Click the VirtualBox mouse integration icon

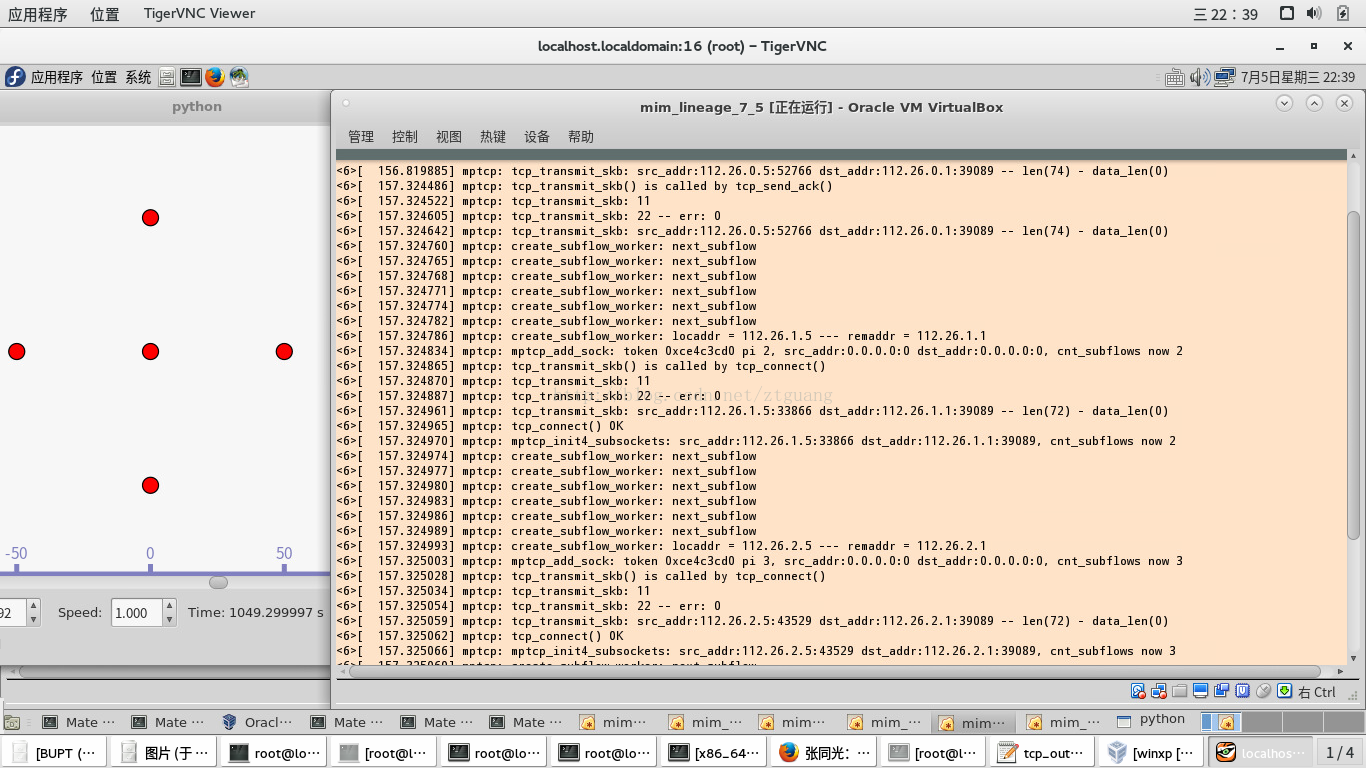tap(1264, 691)
